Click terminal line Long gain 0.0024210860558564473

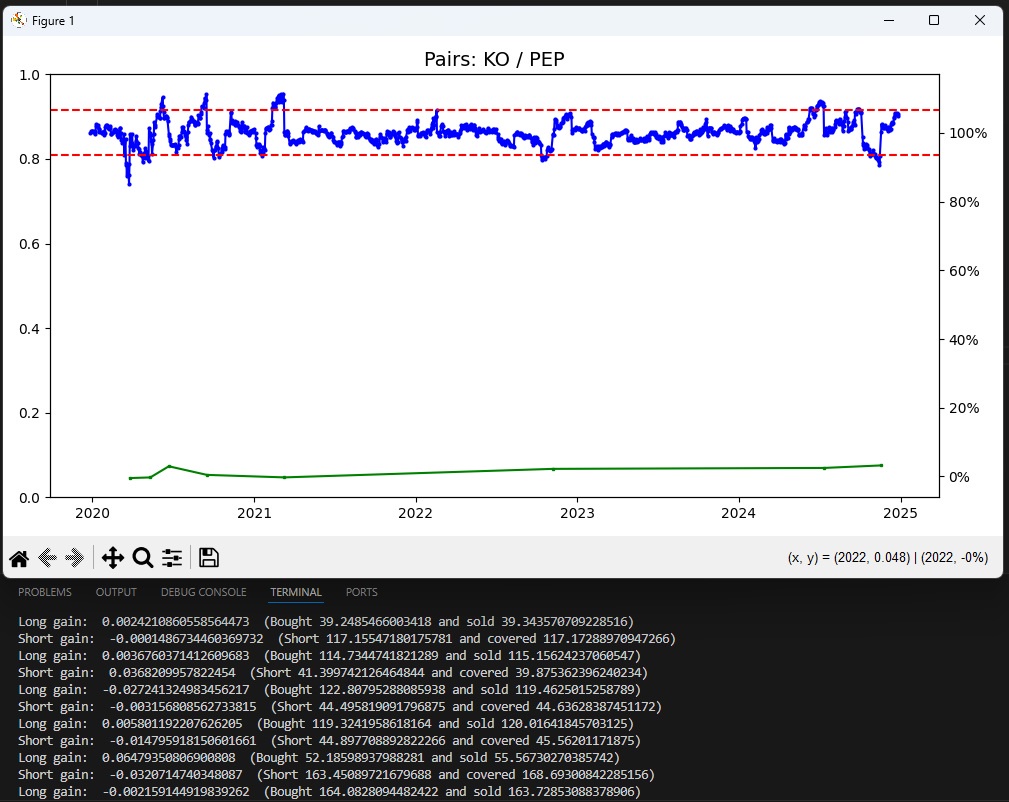[326, 622]
